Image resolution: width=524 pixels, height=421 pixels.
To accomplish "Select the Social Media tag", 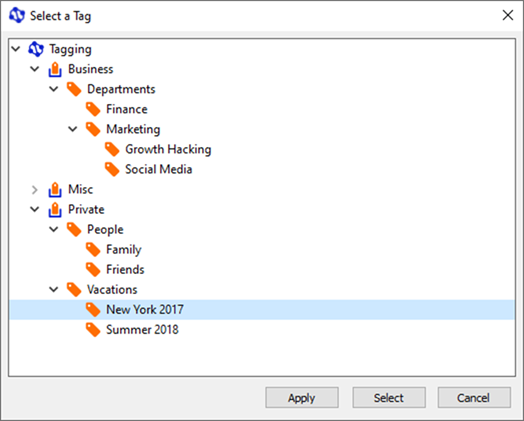I will 158,169.
